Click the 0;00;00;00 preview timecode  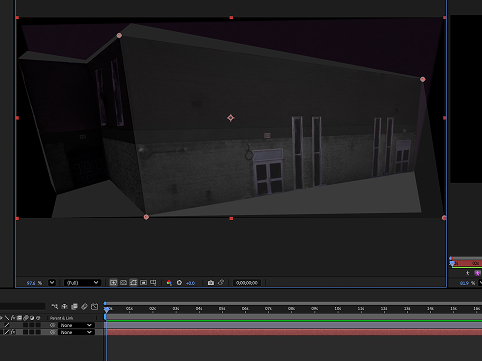(x=247, y=283)
